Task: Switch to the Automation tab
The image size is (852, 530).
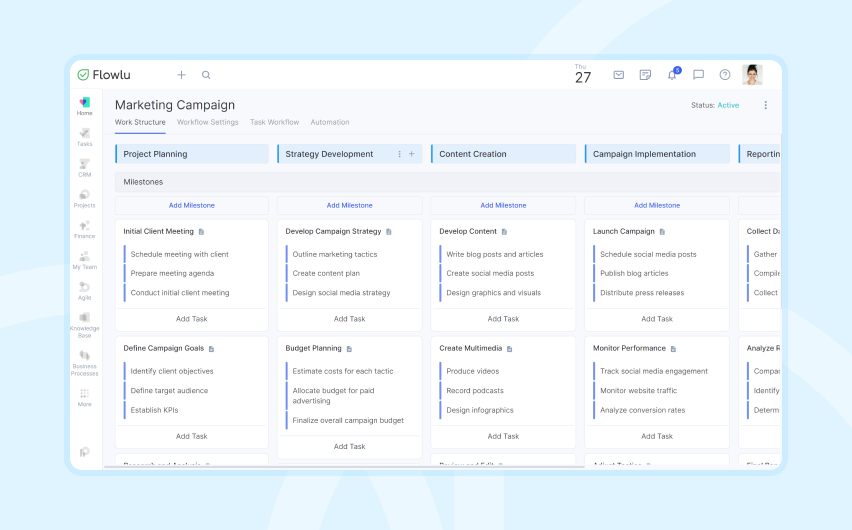Action: click(x=330, y=122)
